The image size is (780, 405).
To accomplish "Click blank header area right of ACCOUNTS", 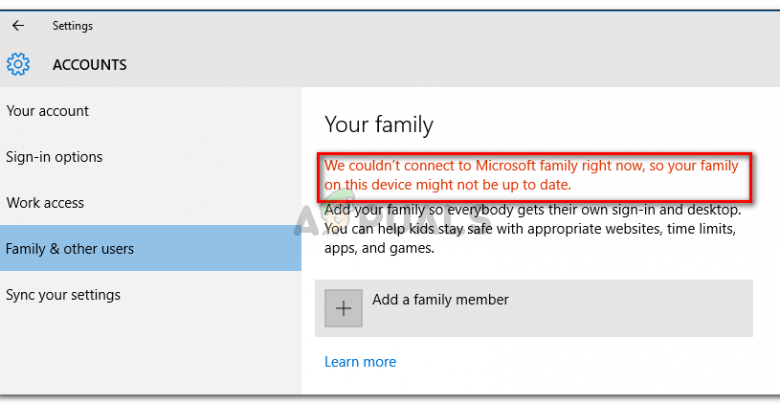I will (x=450, y=65).
